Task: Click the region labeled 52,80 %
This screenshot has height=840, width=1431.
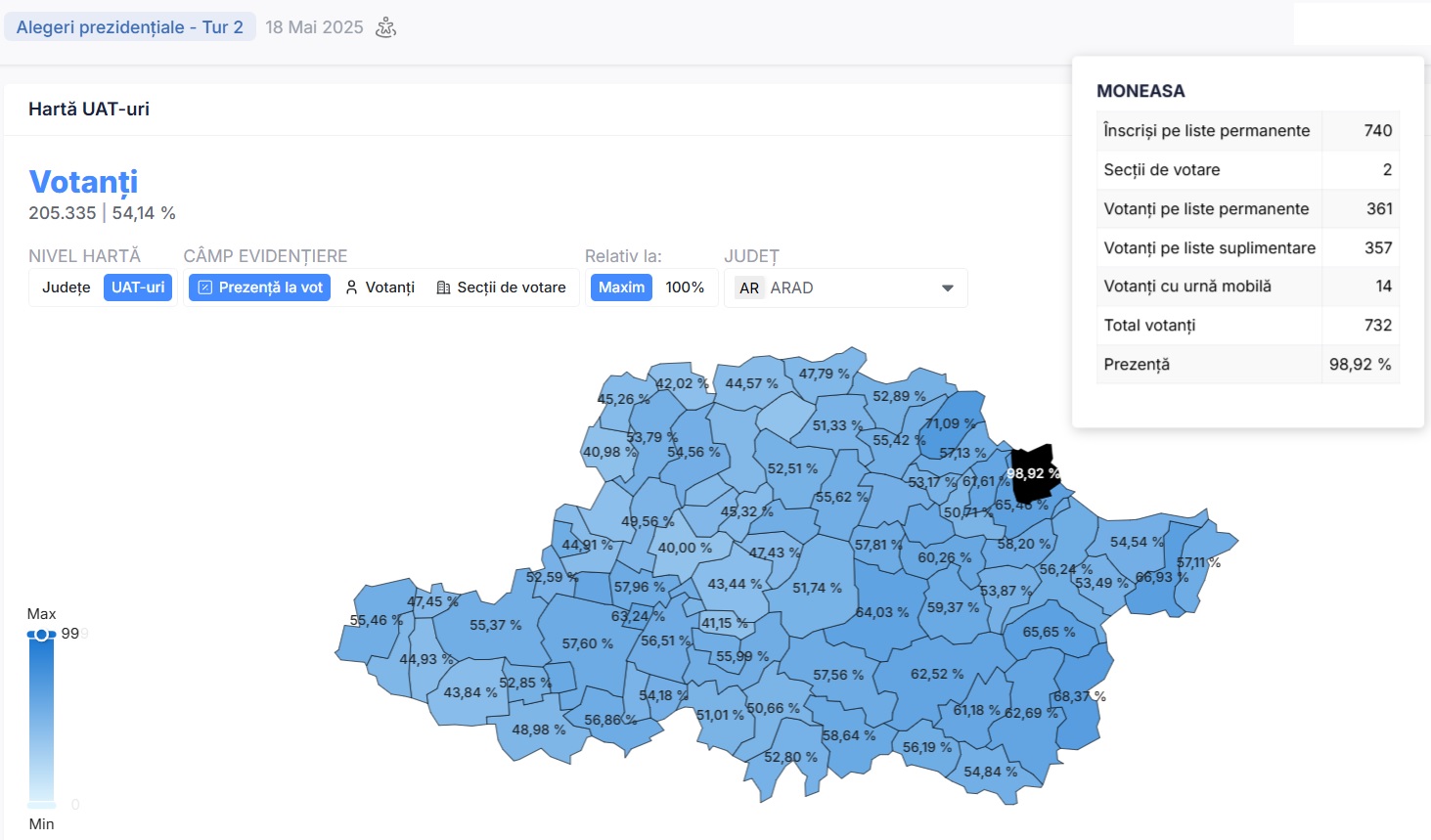Action: click(x=791, y=757)
